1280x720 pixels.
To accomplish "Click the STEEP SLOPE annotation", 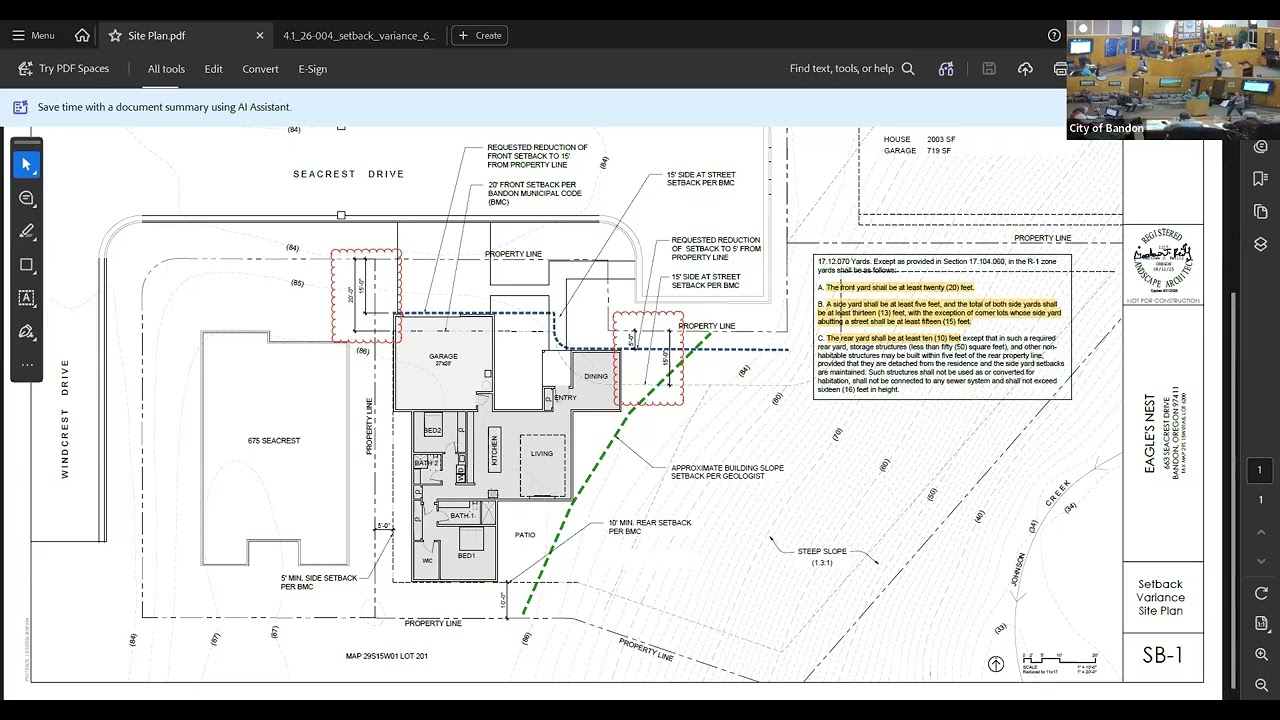I will (822, 552).
